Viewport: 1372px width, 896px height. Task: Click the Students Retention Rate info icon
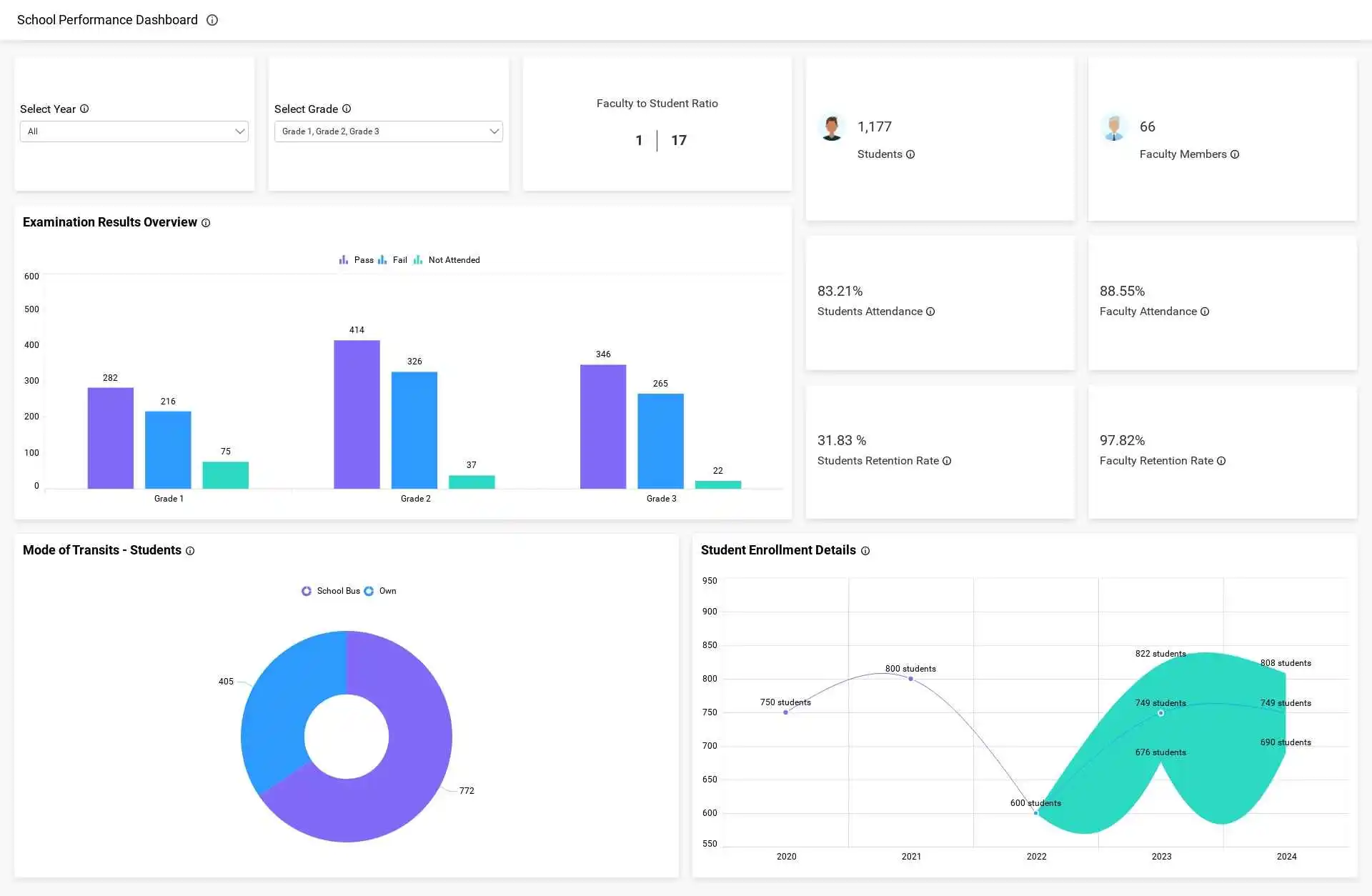pyautogui.click(x=947, y=461)
